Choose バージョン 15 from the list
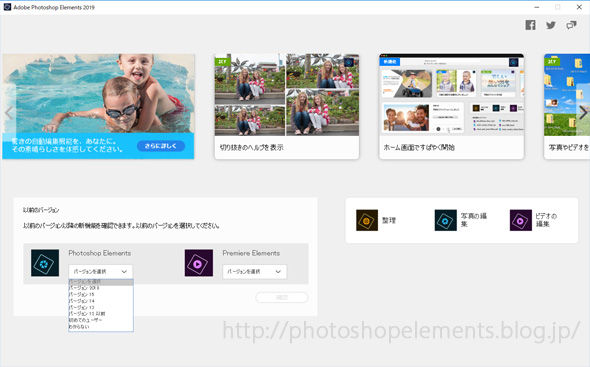 point(101,294)
